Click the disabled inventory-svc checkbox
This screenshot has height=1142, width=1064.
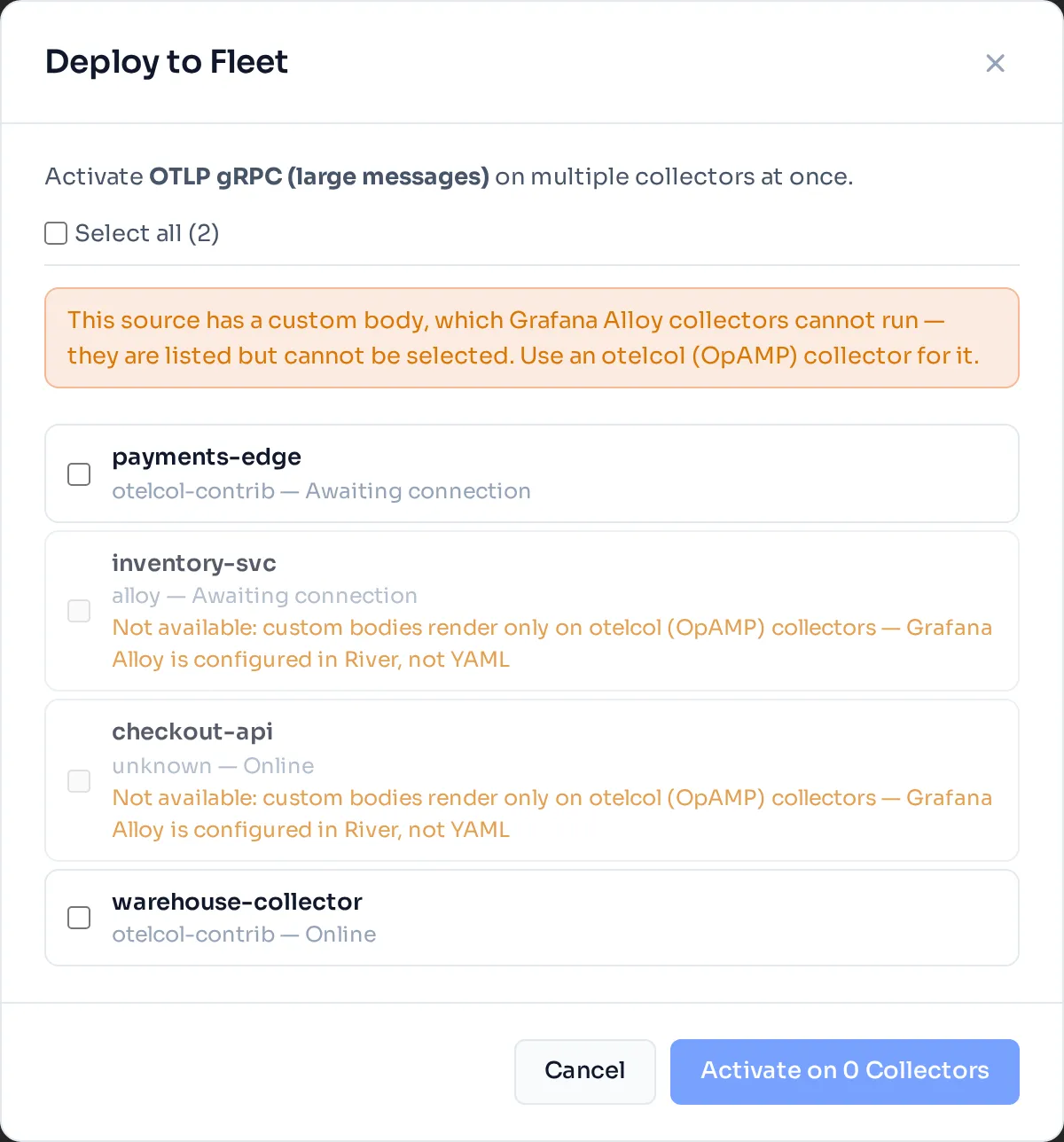pos(79,611)
